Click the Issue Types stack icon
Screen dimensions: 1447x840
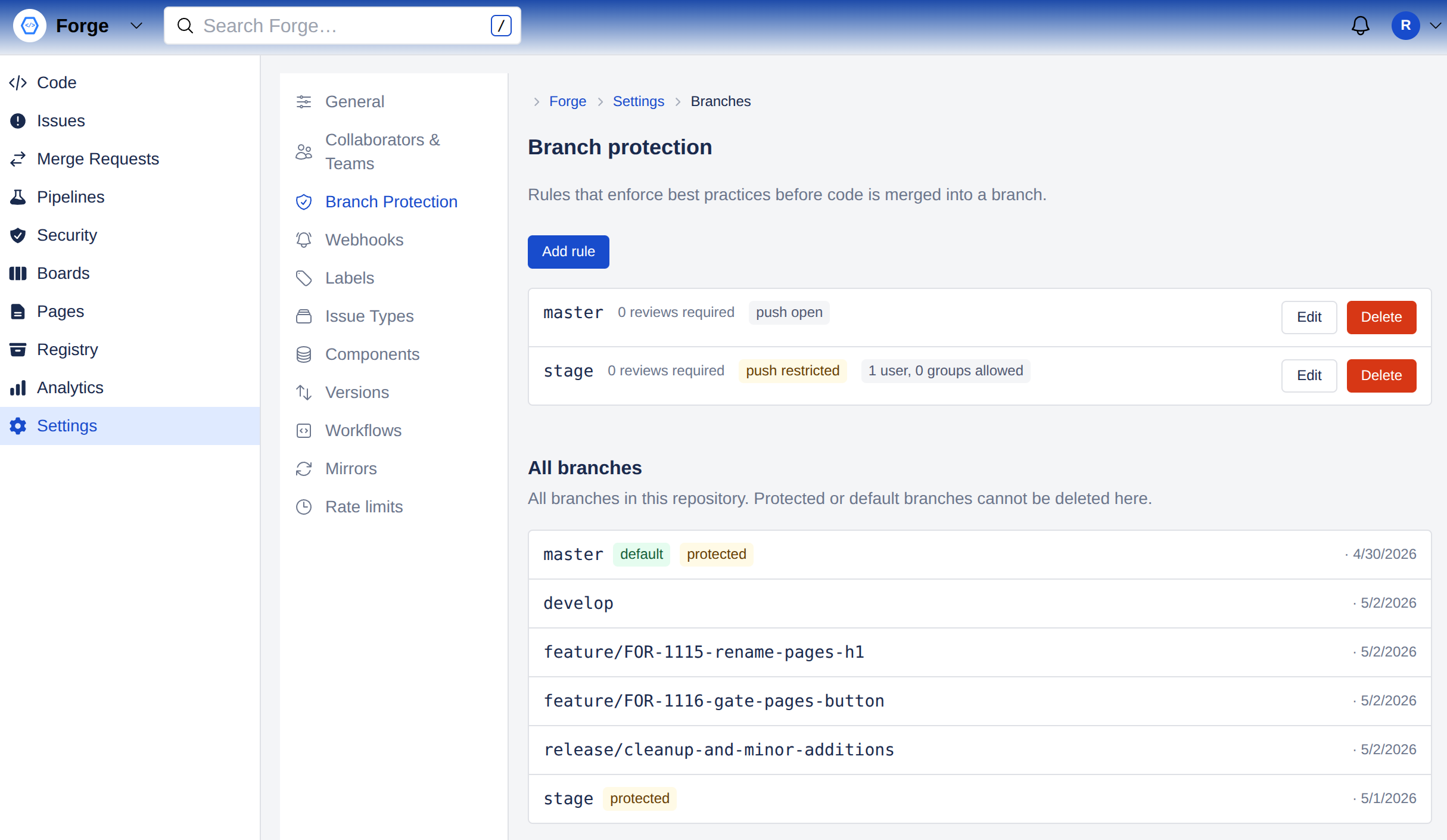[304, 316]
